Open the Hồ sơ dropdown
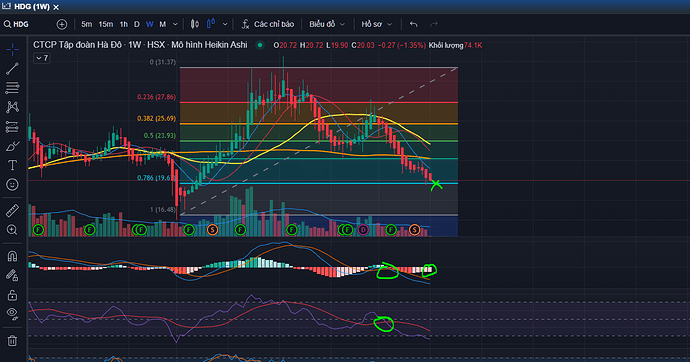The height and width of the screenshot is (362, 690). [x=377, y=24]
